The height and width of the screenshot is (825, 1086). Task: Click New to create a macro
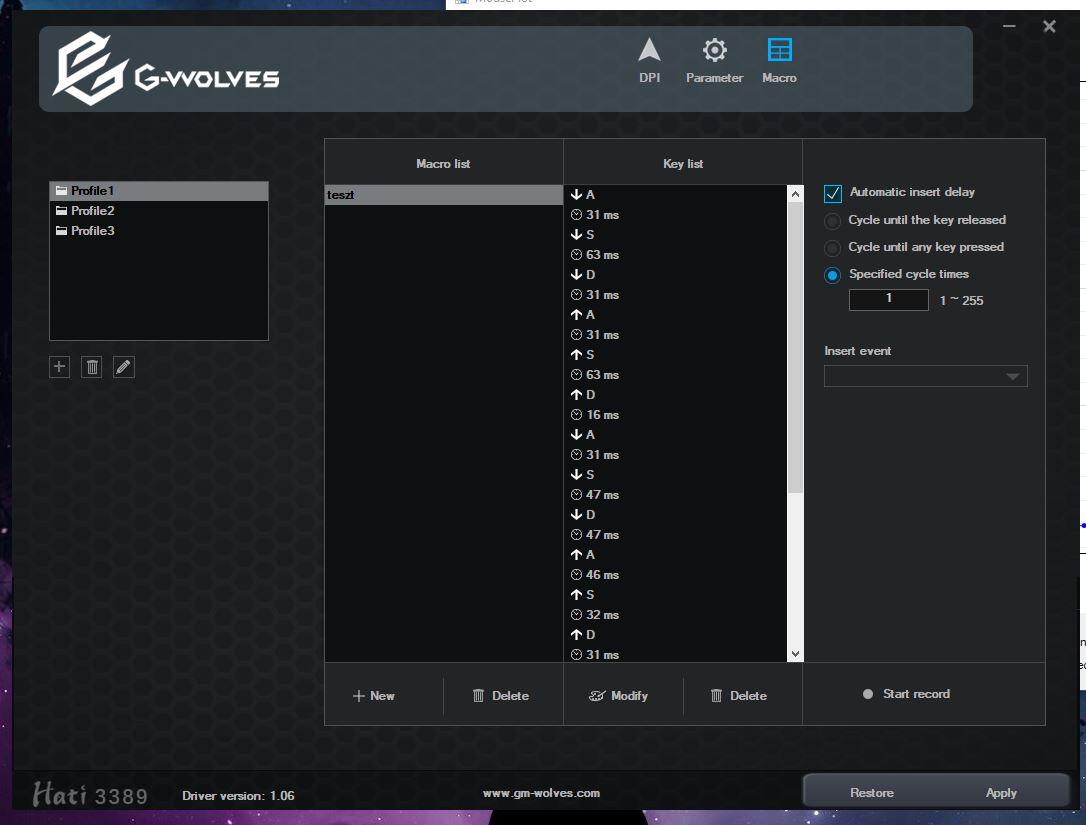(x=374, y=696)
